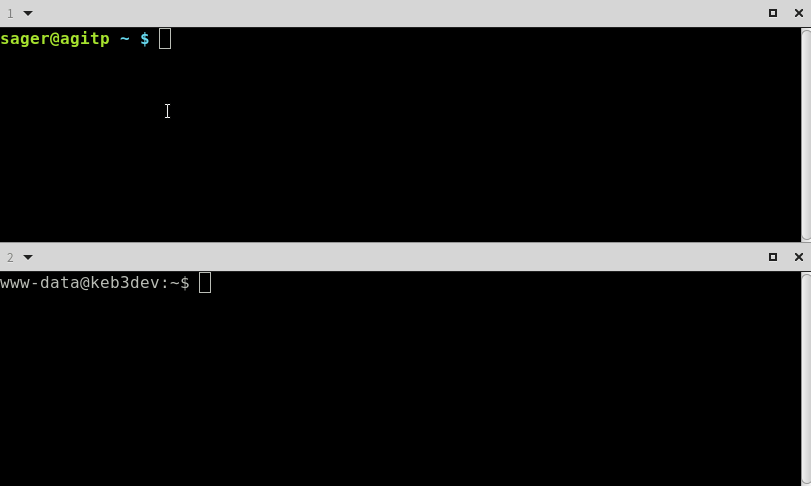Open the dropdown arrow of terminal pane 1
Image resolution: width=811 pixels, height=486 pixels.
pos(28,13)
